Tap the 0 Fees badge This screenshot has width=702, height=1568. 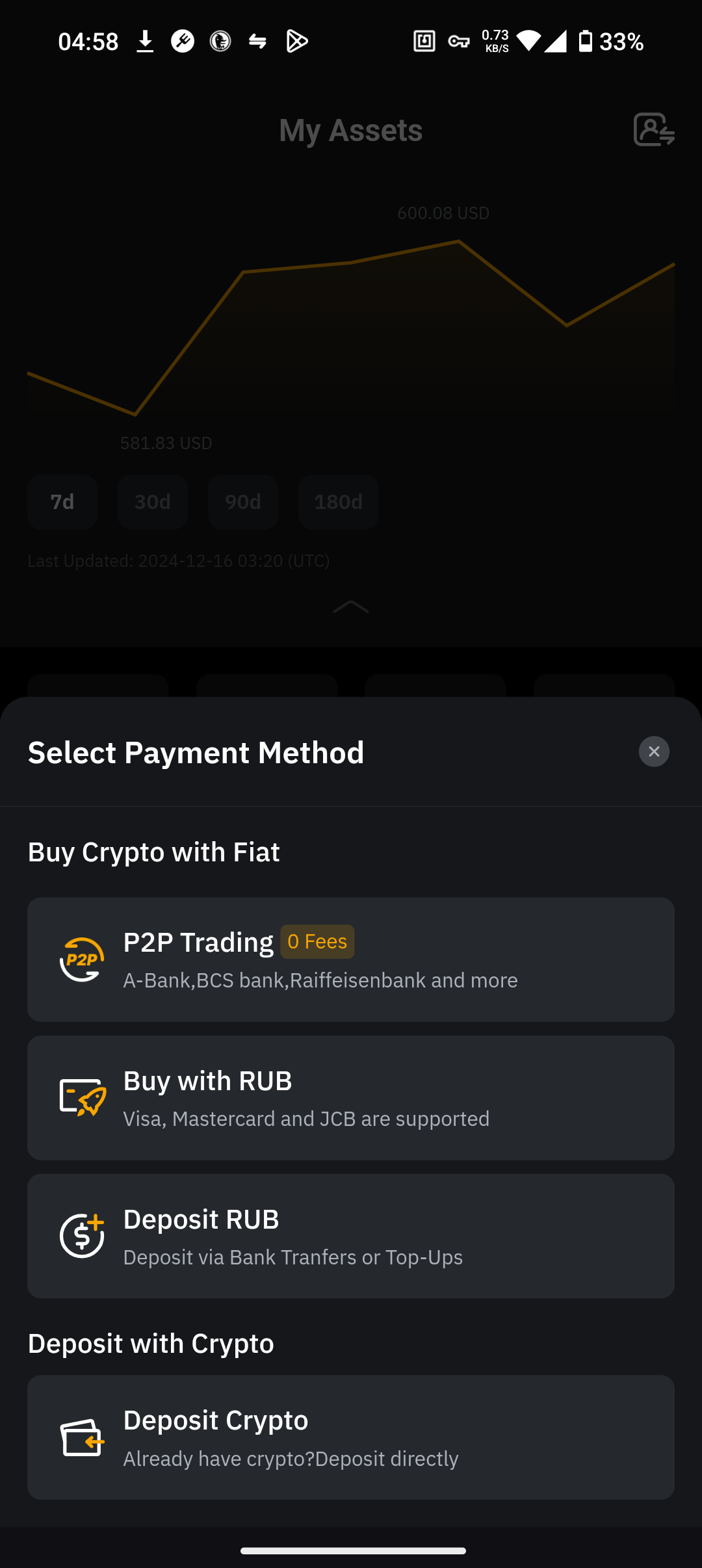pos(317,941)
